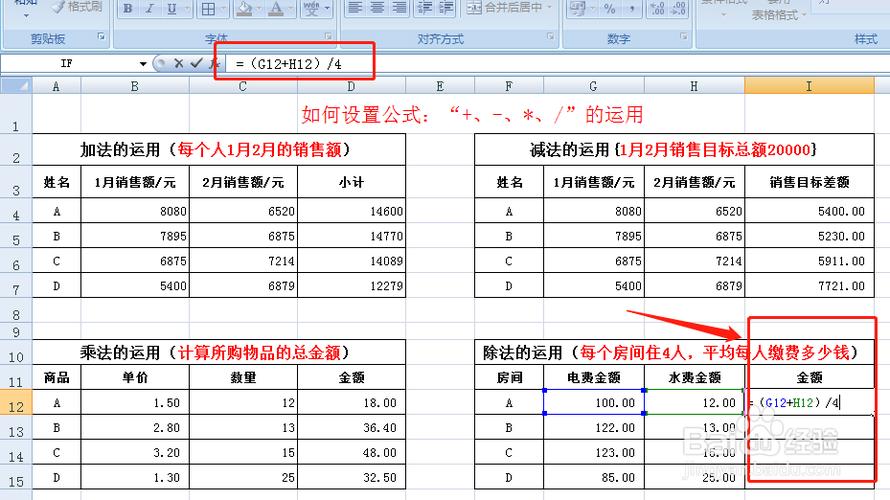
Task: Open the 对齐方式 alignment dialog launcher
Action: tap(551, 36)
